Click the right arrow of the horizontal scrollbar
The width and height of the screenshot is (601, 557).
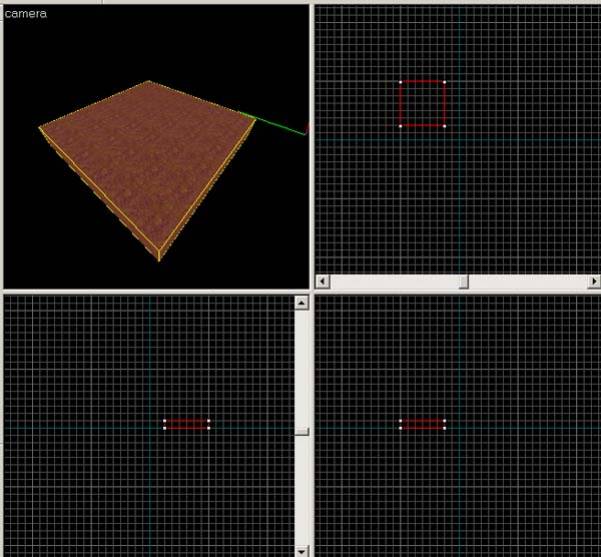pos(594,281)
